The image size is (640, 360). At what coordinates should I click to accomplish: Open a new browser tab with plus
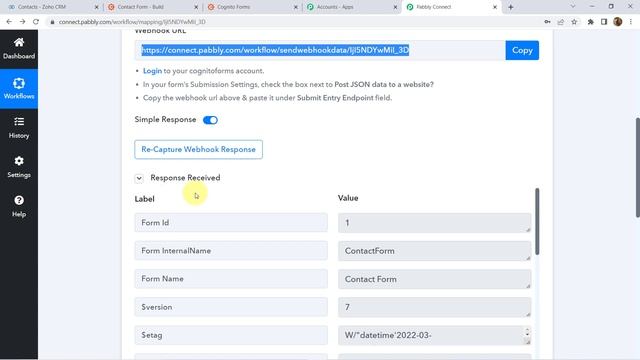(x=511, y=7)
